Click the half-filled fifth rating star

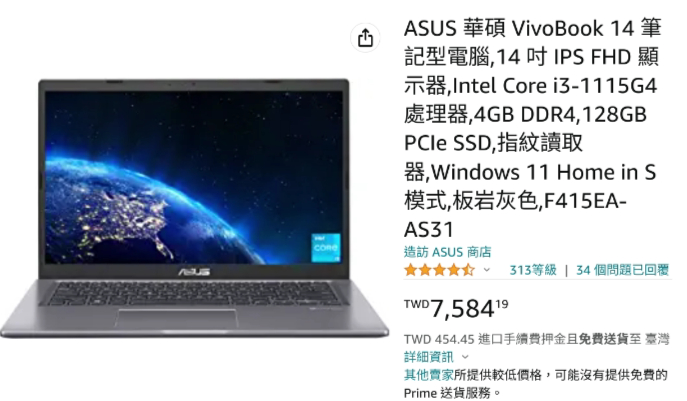pyautogui.click(x=468, y=270)
